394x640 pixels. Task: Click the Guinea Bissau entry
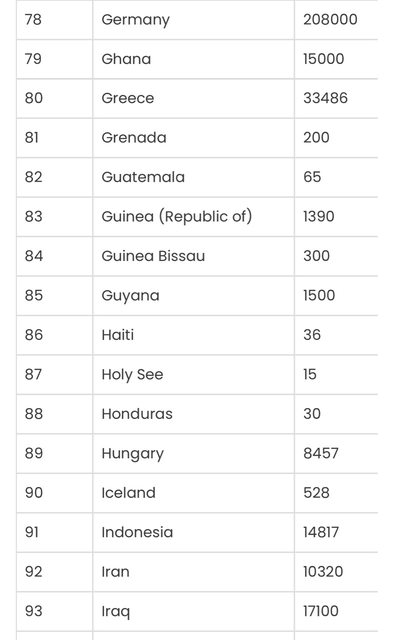pyautogui.click(x=153, y=256)
